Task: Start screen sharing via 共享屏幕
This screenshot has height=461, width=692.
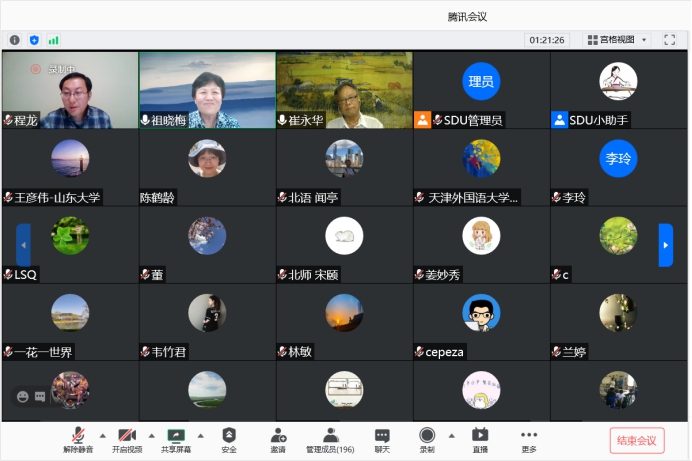Action: 177,439
